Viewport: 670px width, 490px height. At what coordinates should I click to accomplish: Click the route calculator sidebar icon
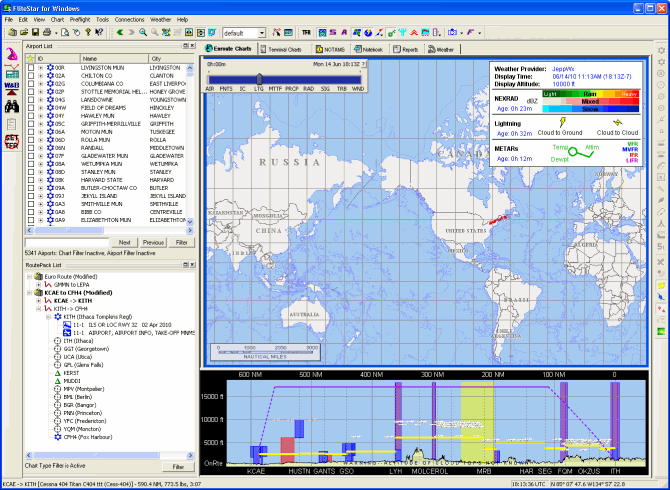tap(12, 71)
